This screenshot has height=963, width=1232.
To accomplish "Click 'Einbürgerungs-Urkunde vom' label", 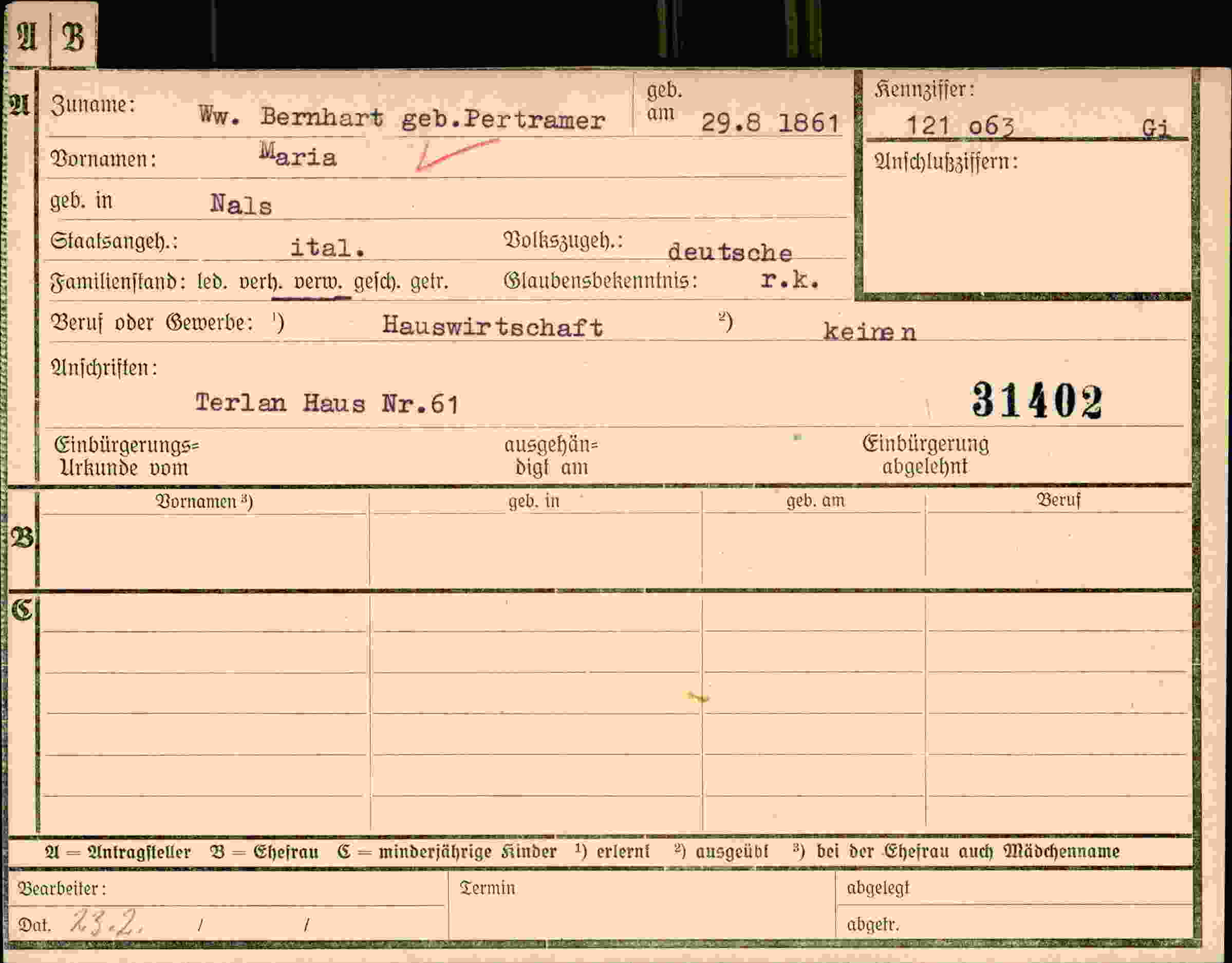I will coord(126,456).
